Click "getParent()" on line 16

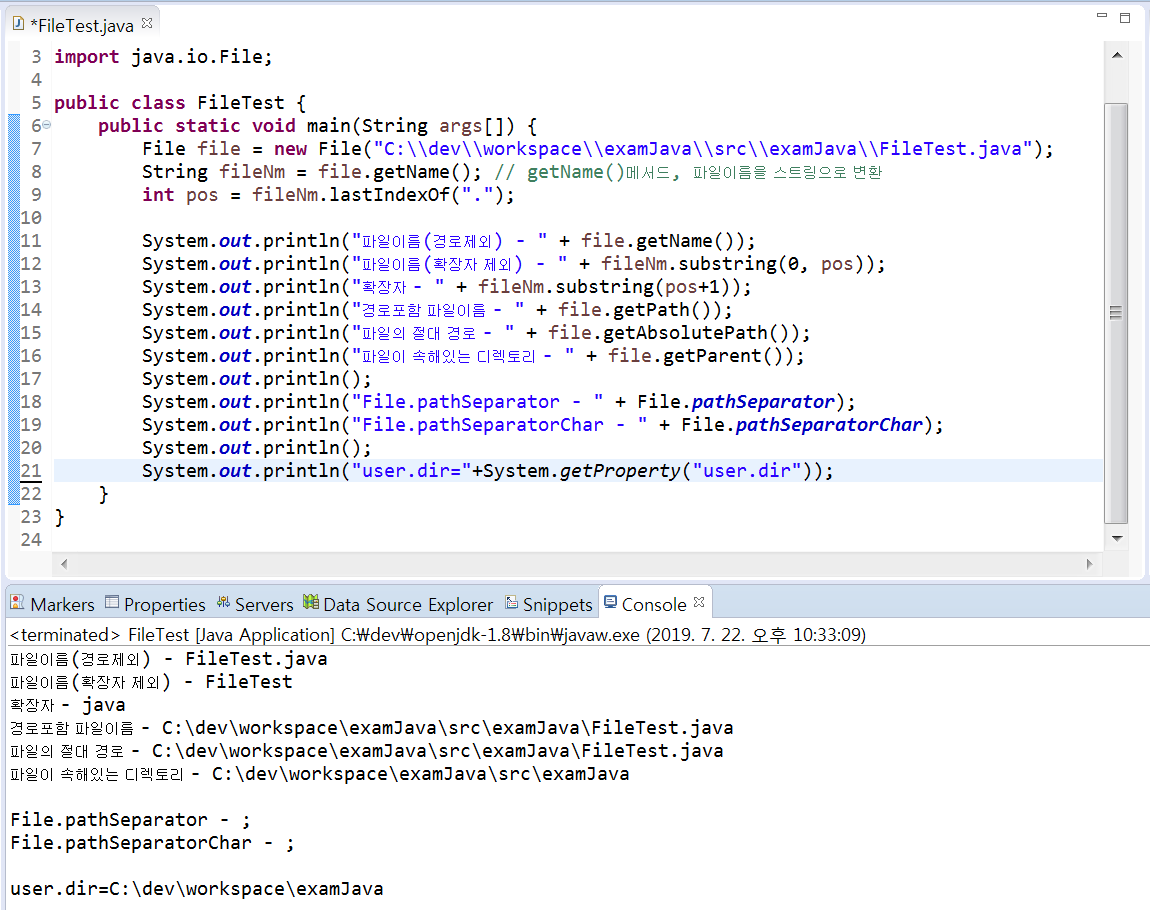(x=723, y=356)
